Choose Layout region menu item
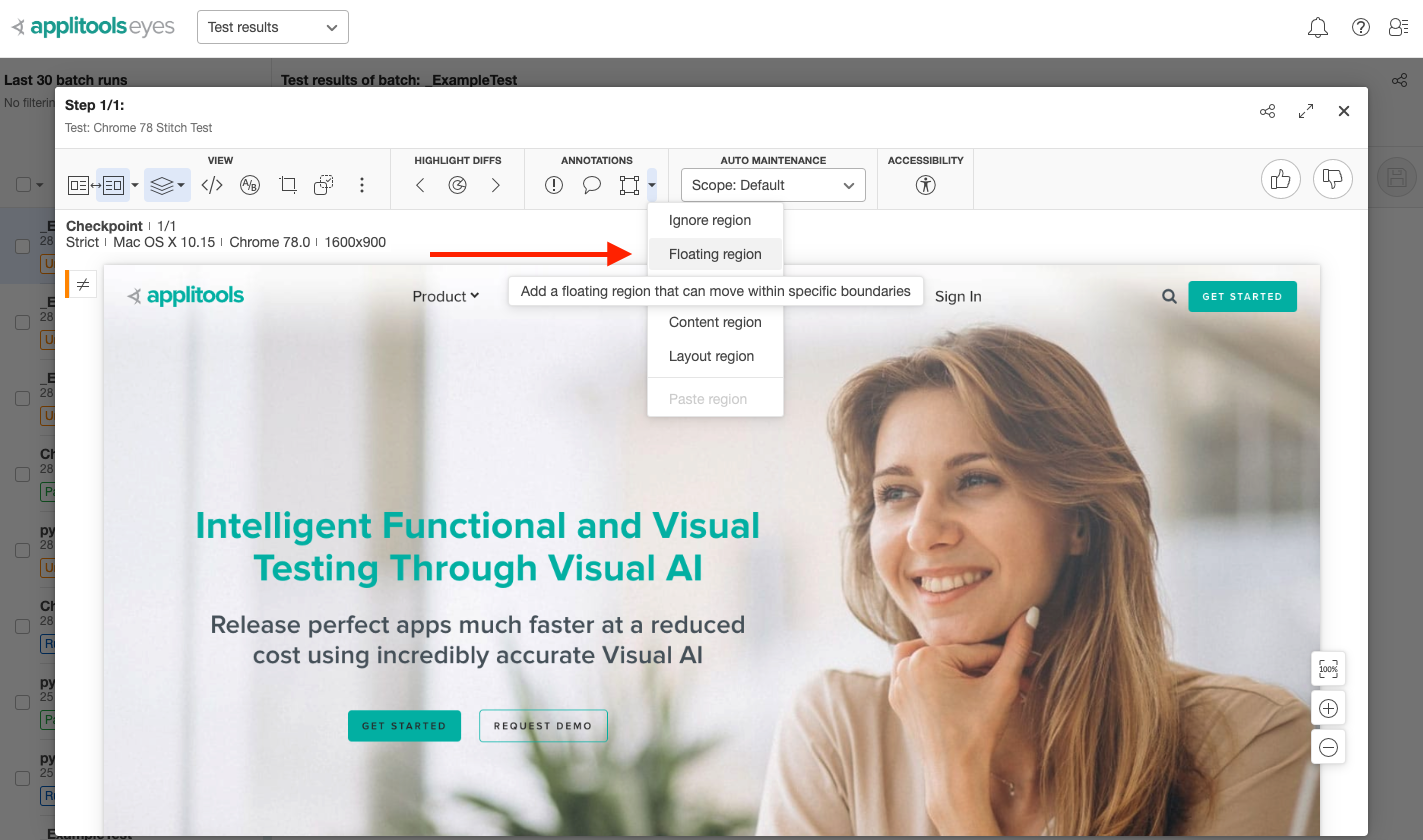 coord(715,356)
